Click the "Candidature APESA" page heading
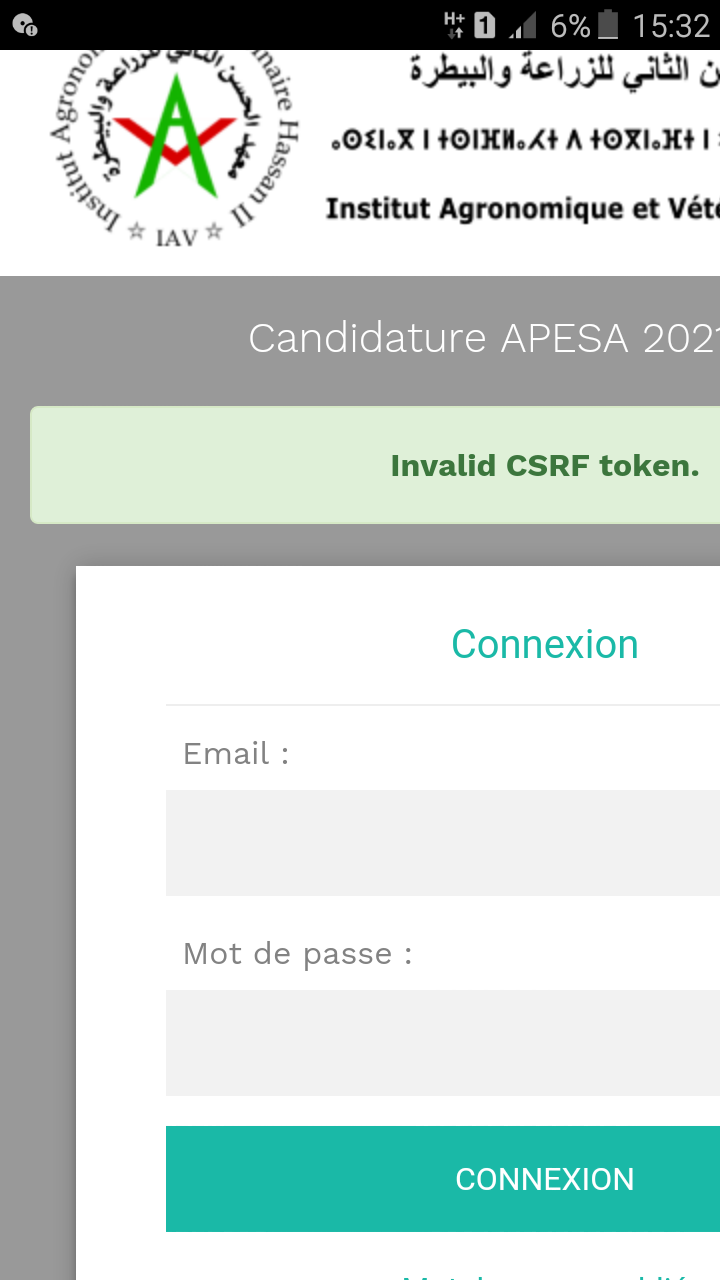The image size is (720, 1280). 484,339
